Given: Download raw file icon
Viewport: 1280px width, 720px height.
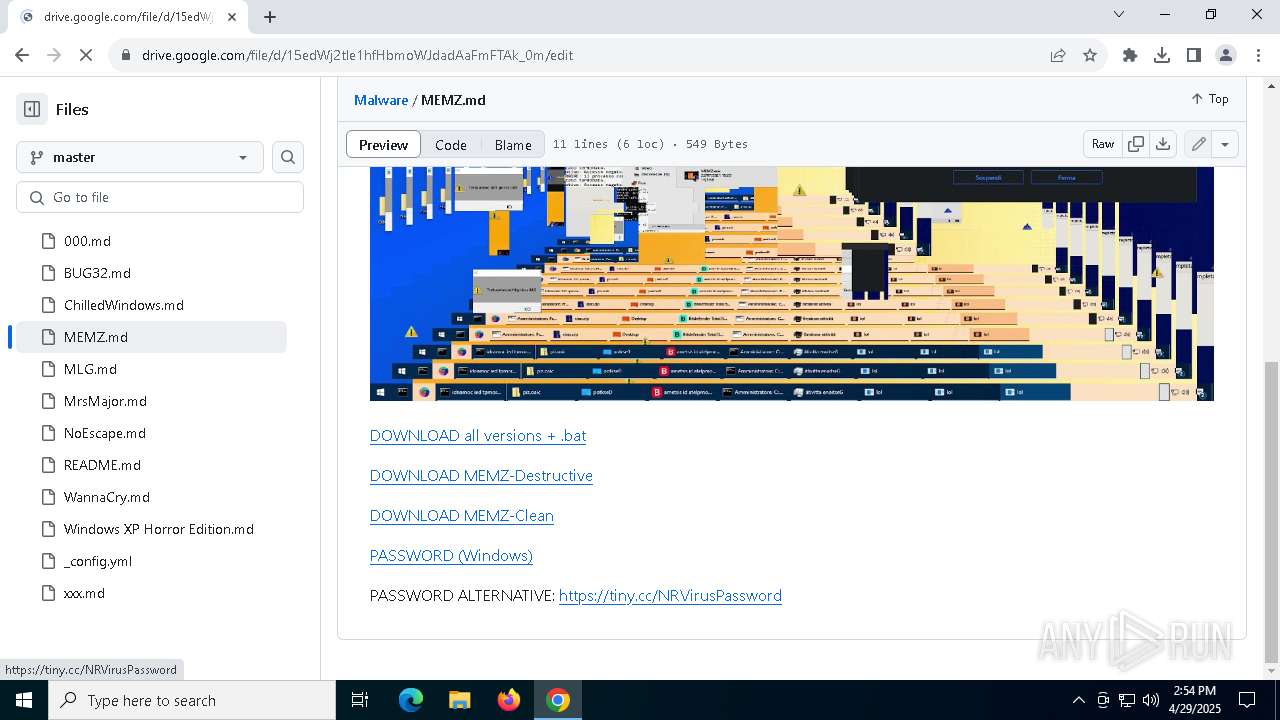Looking at the screenshot, I should click(x=1163, y=144).
